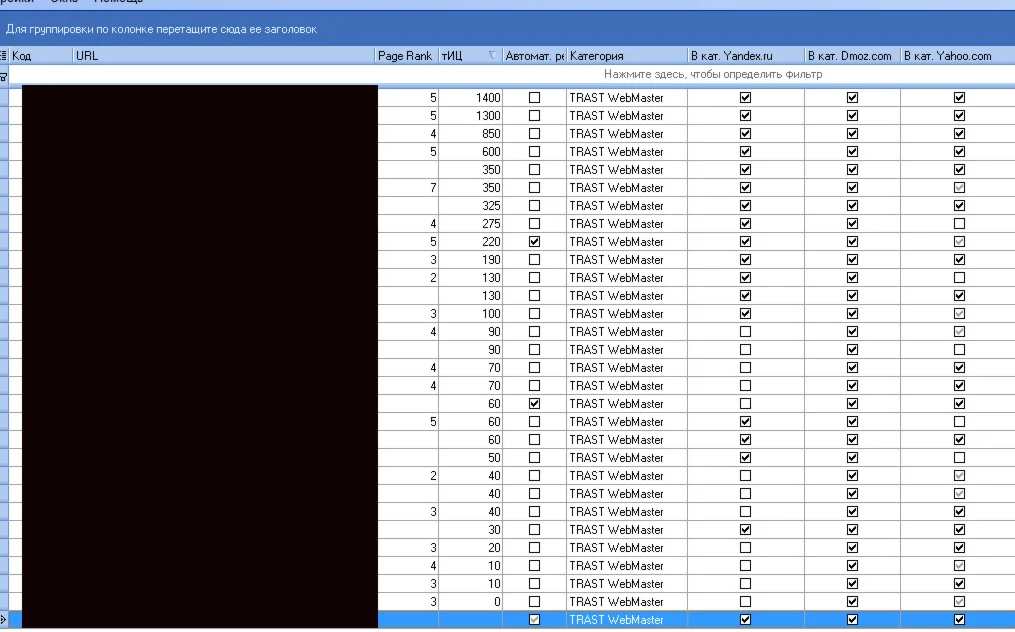The width and height of the screenshot is (1015, 632).
Task: Click the sort indicator on the тИЦ column
Action: [x=492, y=56]
